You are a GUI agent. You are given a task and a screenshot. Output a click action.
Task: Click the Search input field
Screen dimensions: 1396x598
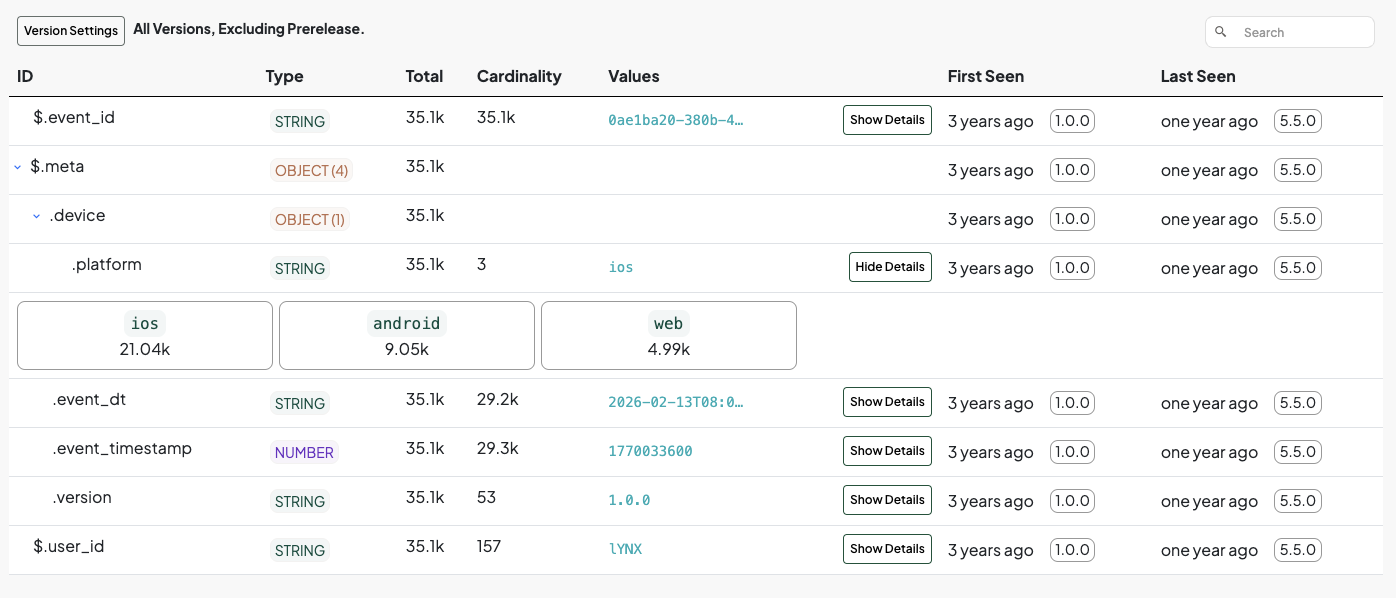[x=1300, y=31]
